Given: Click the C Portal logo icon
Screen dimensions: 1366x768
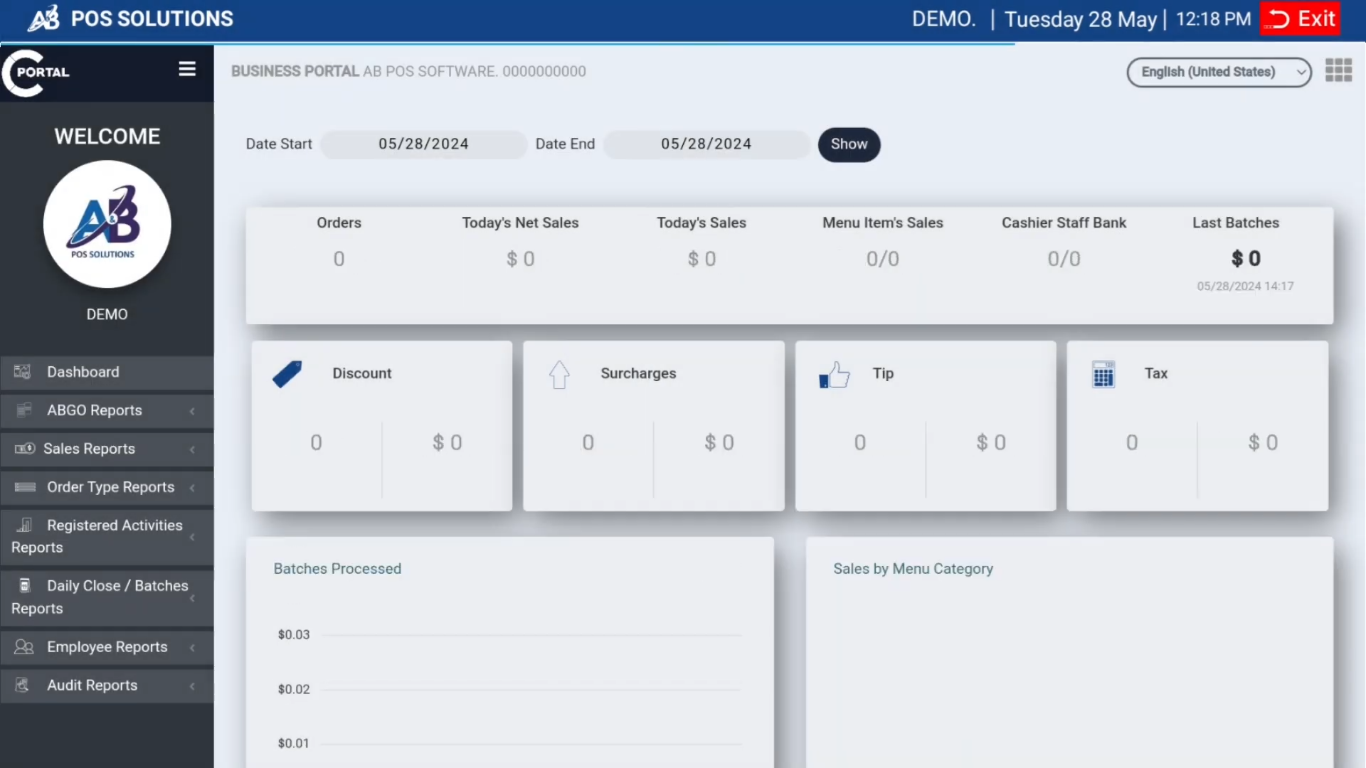Looking at the screenshot, I should 36,72.
